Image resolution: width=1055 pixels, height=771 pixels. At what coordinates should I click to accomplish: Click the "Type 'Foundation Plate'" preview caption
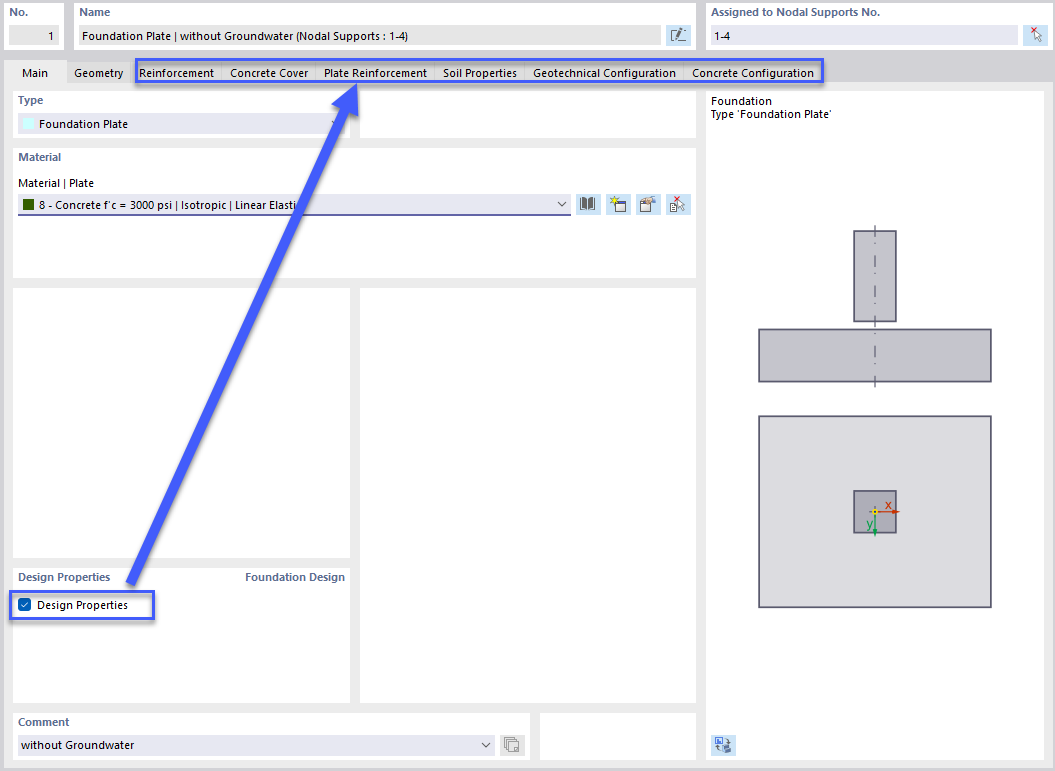771,114
